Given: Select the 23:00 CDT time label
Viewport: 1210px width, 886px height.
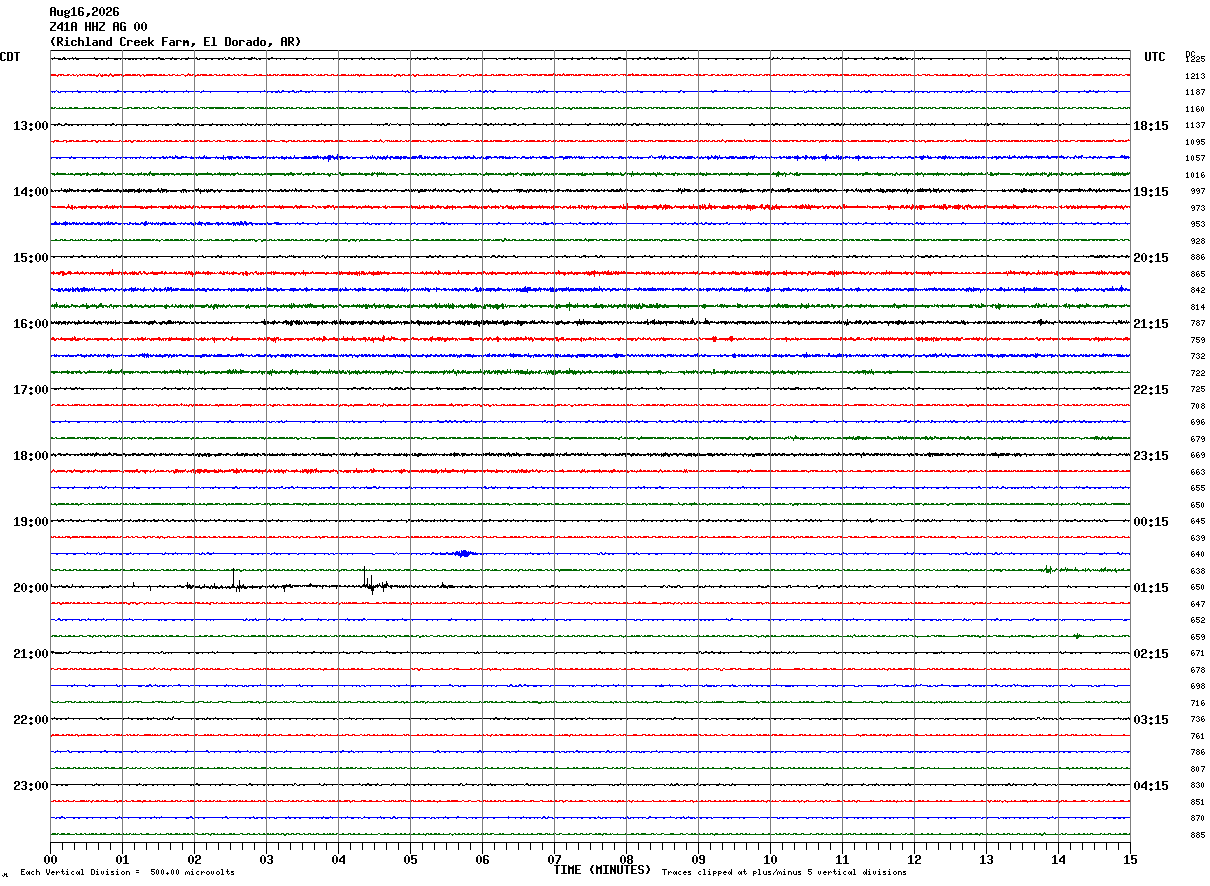Looking at the screenshot, I should (30, 786).
